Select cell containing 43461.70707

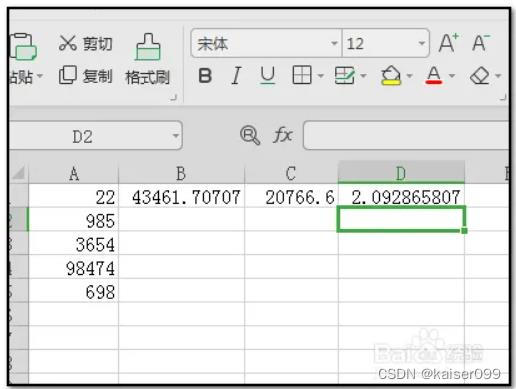[x=181, y=196]
